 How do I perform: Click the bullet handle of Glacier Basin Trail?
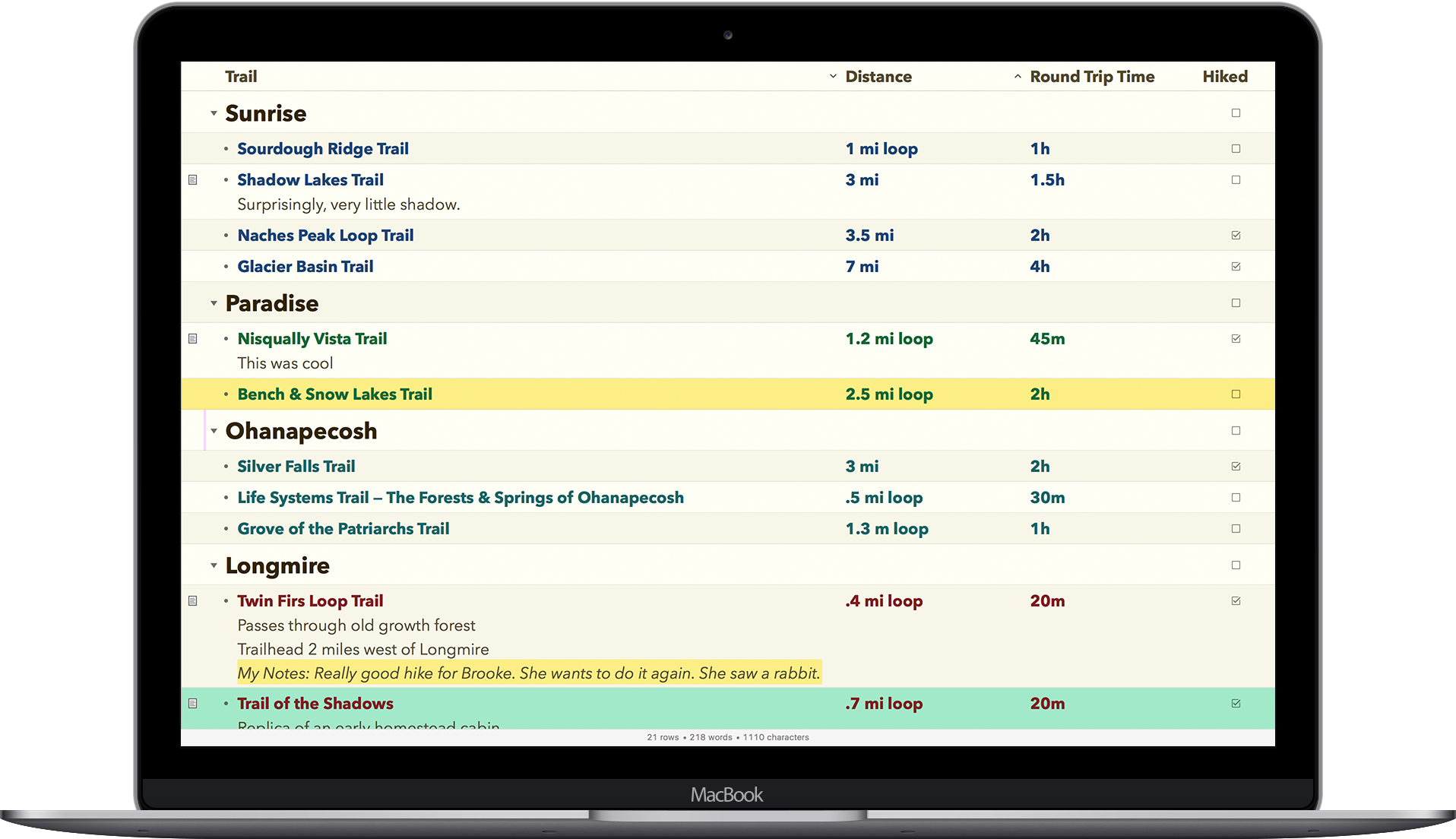pyautogui.click(x=226, y=267)
